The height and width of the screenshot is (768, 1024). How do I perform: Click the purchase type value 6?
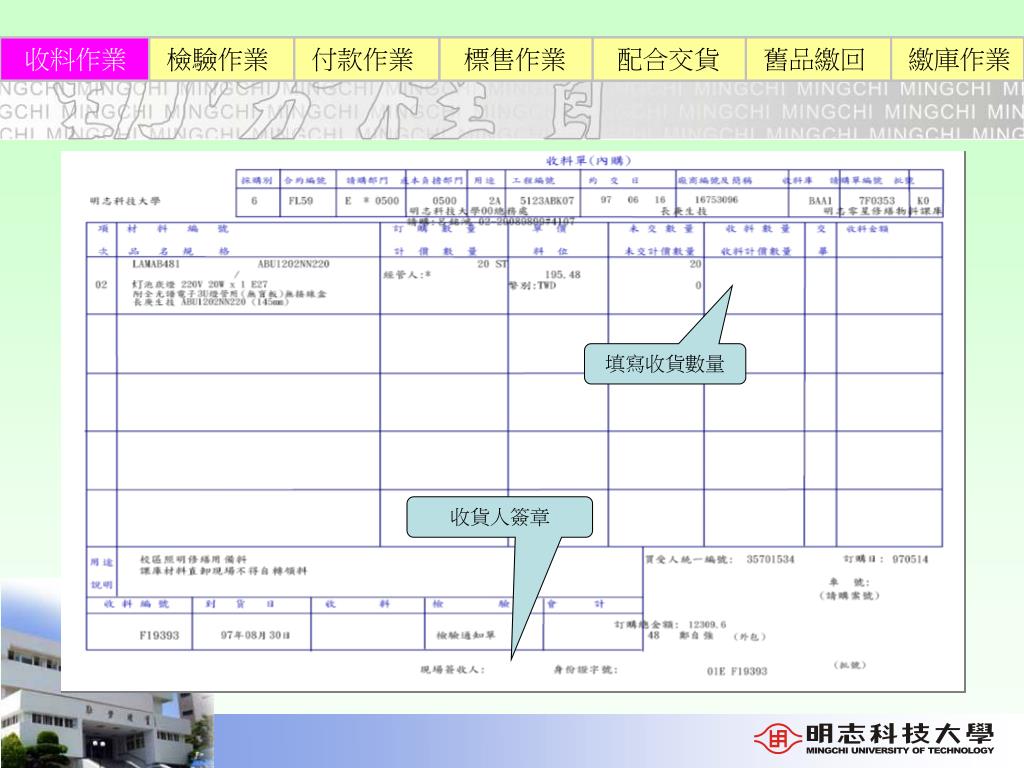(254, 200)
